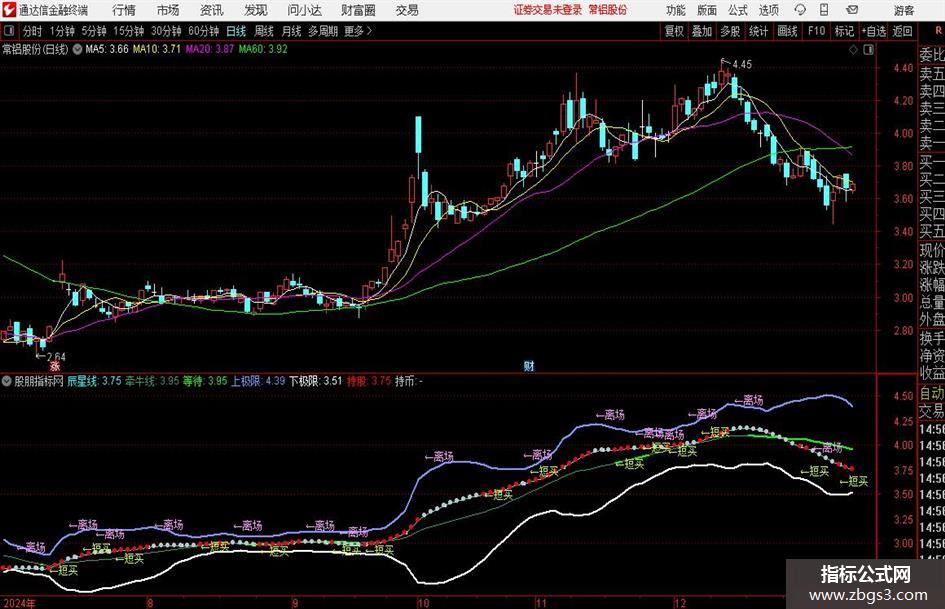945x609 pixels.
Task: Switch to the 5分钟 period tab
Action: 94,31
